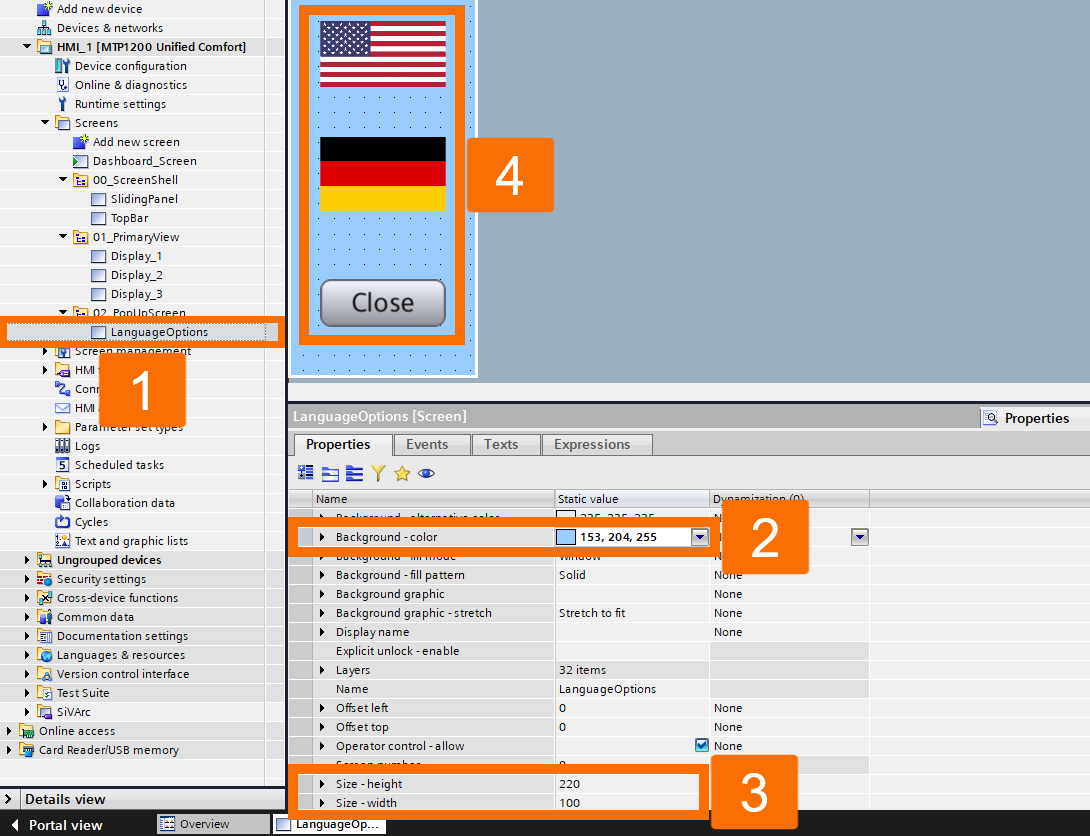Viewport: 1090px width, 836px height.
Task: Click the TopBar screen icon
Action: coord(99,218)
